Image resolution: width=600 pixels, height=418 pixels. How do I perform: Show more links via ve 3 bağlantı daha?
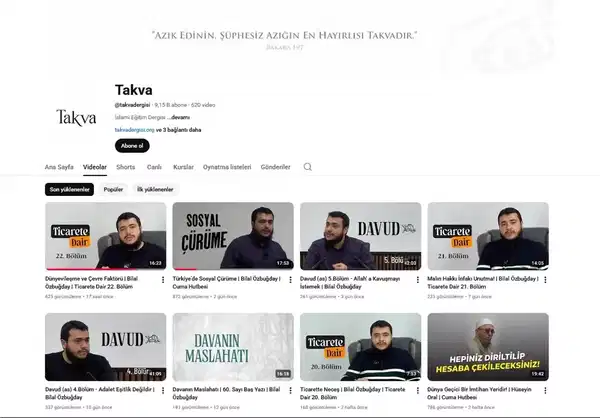click(179, 130)
